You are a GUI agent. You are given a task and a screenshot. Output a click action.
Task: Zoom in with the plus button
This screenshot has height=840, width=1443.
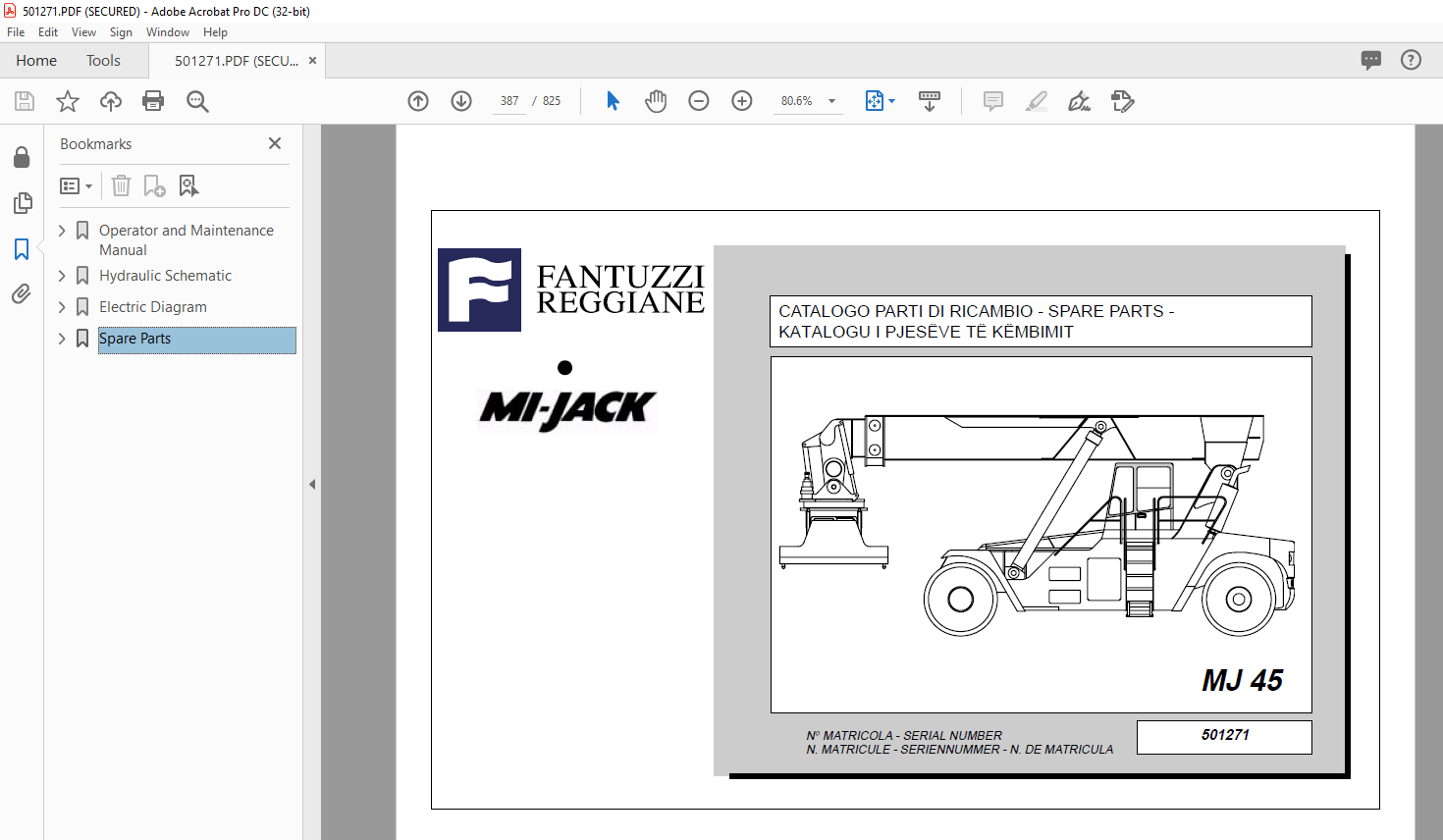tap(742, 101)
